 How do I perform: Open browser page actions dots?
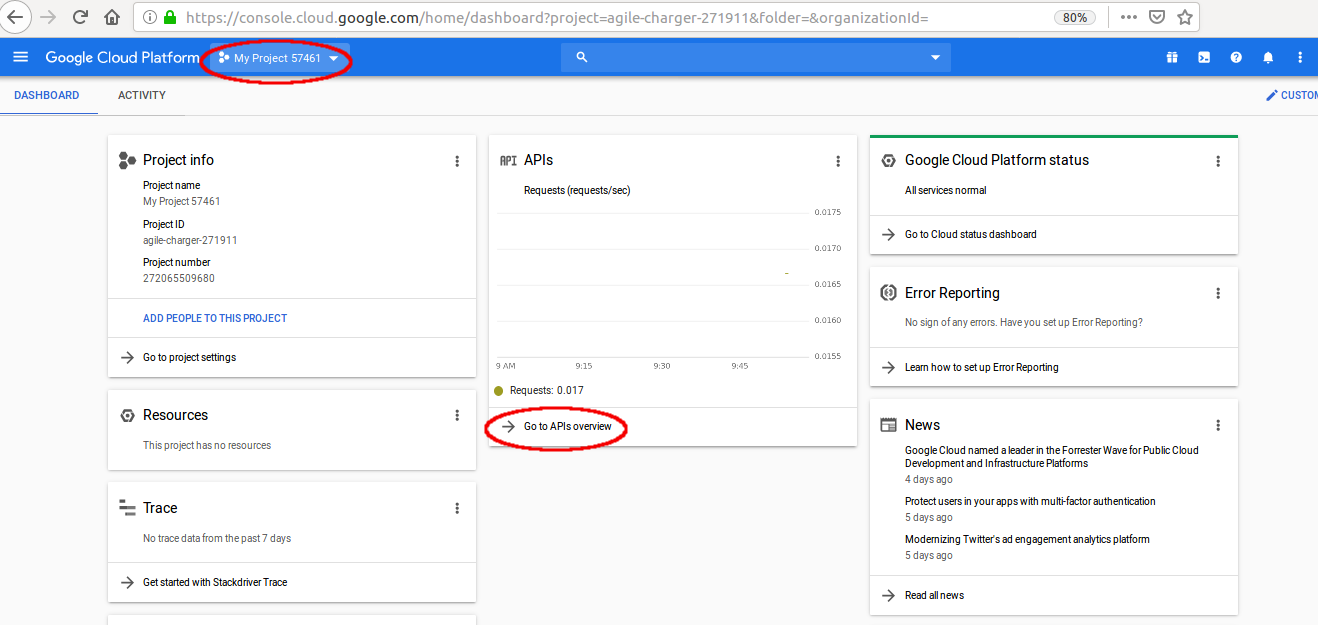pos(1128,17)
